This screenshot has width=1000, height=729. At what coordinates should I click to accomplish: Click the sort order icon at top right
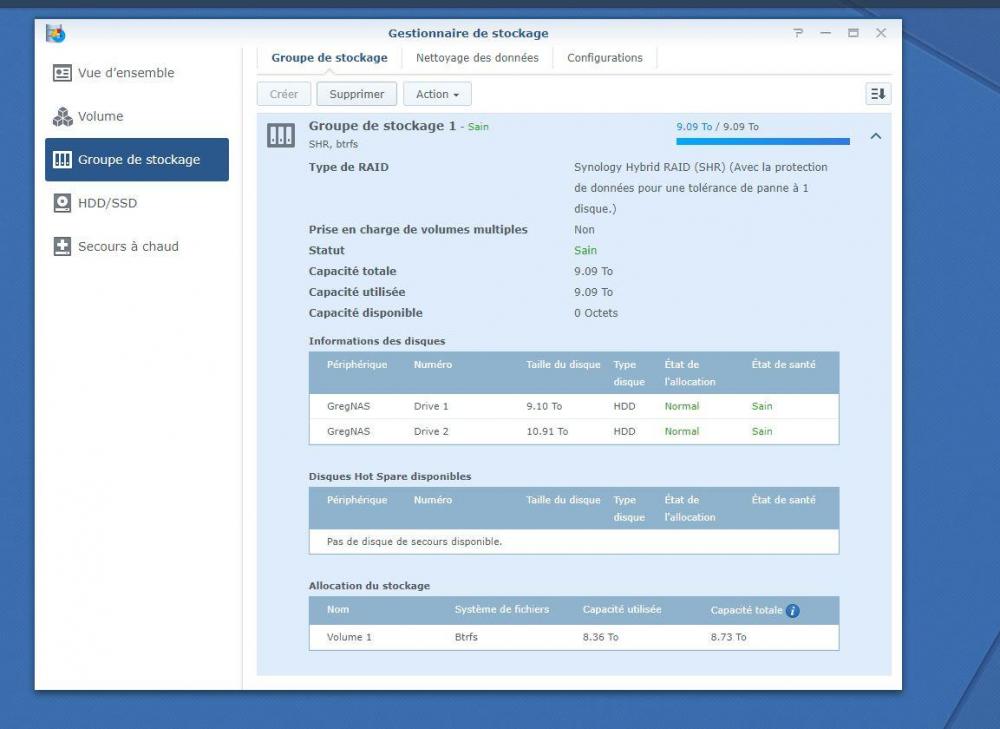[877, 94]
